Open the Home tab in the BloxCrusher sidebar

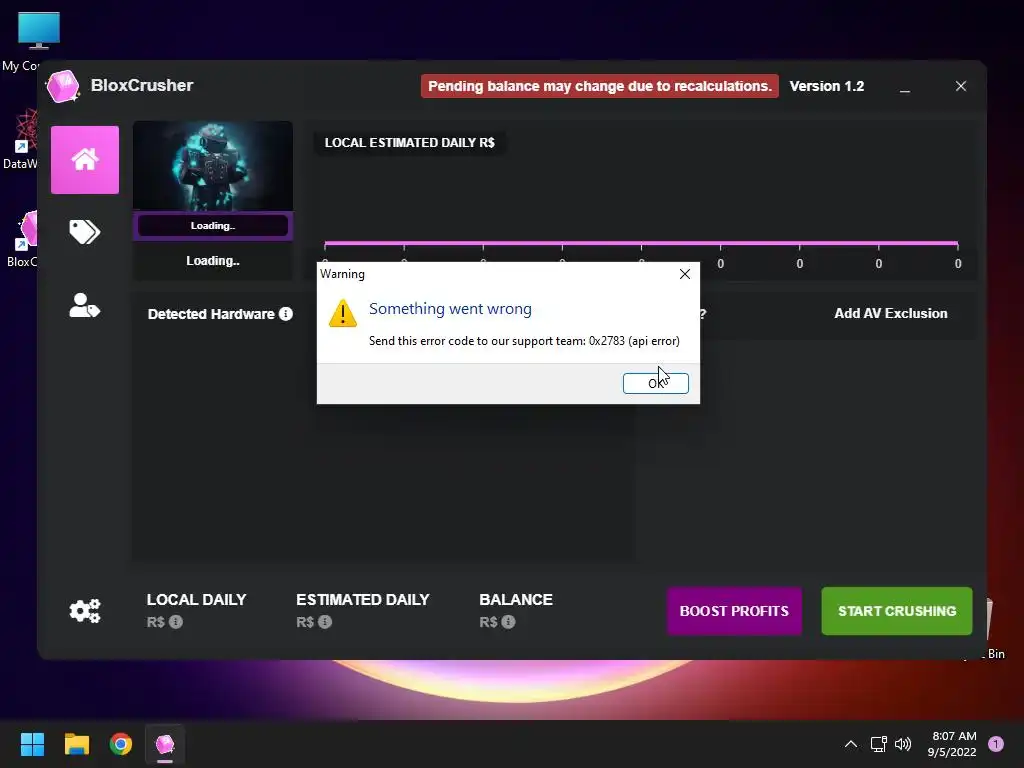[x=85, y=160]
